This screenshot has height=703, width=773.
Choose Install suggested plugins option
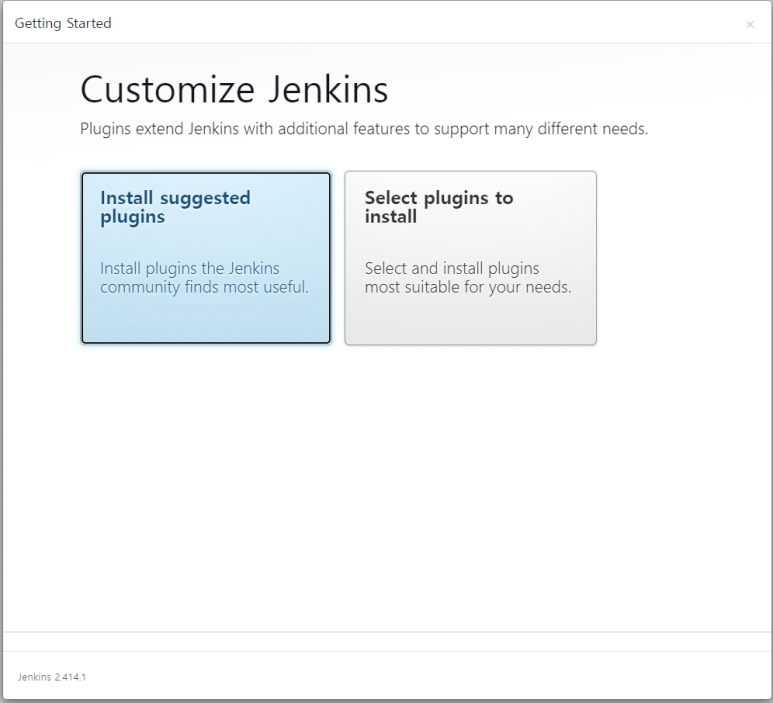(x=206, y=258)
